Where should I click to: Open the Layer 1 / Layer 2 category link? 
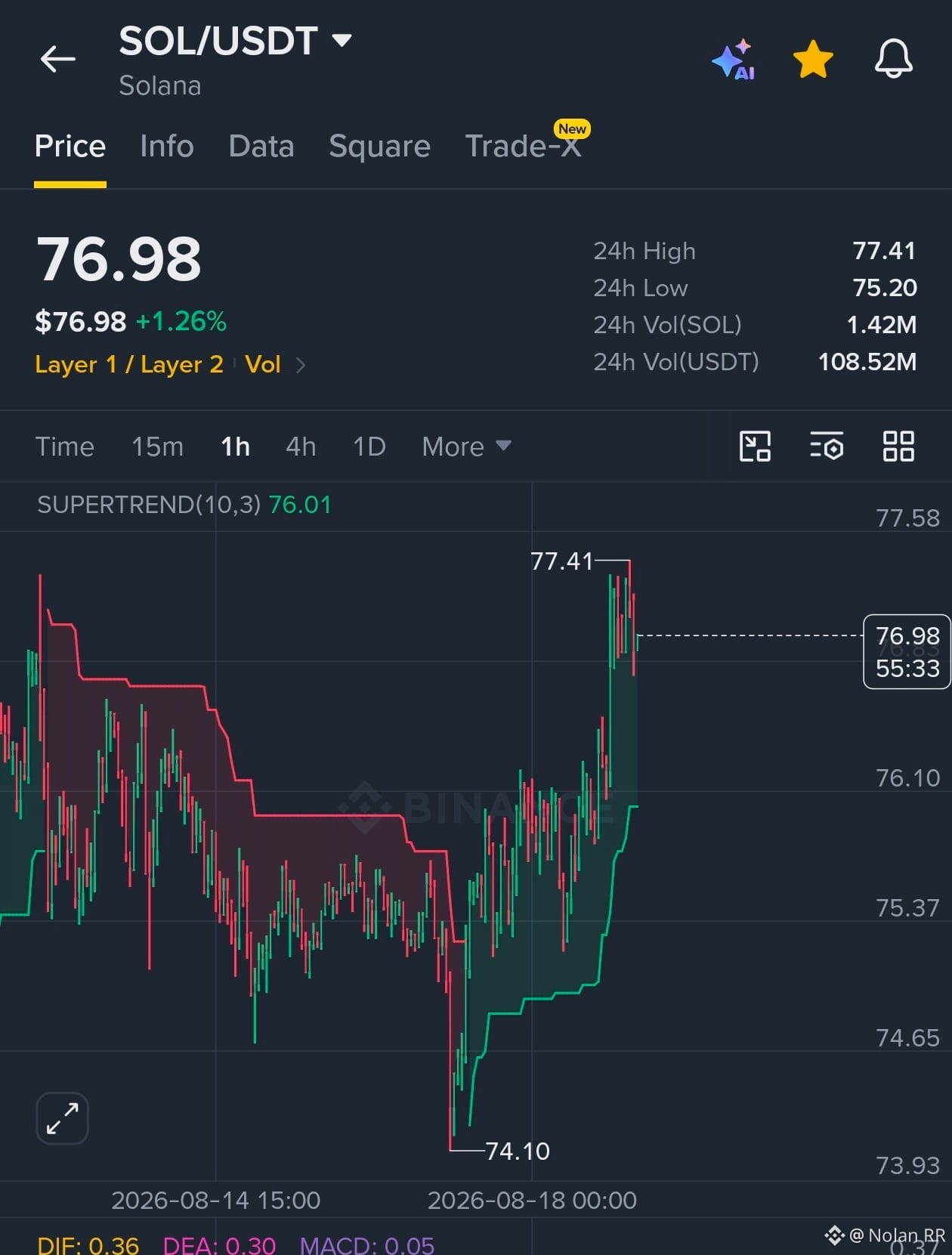(x=129, y=365)
